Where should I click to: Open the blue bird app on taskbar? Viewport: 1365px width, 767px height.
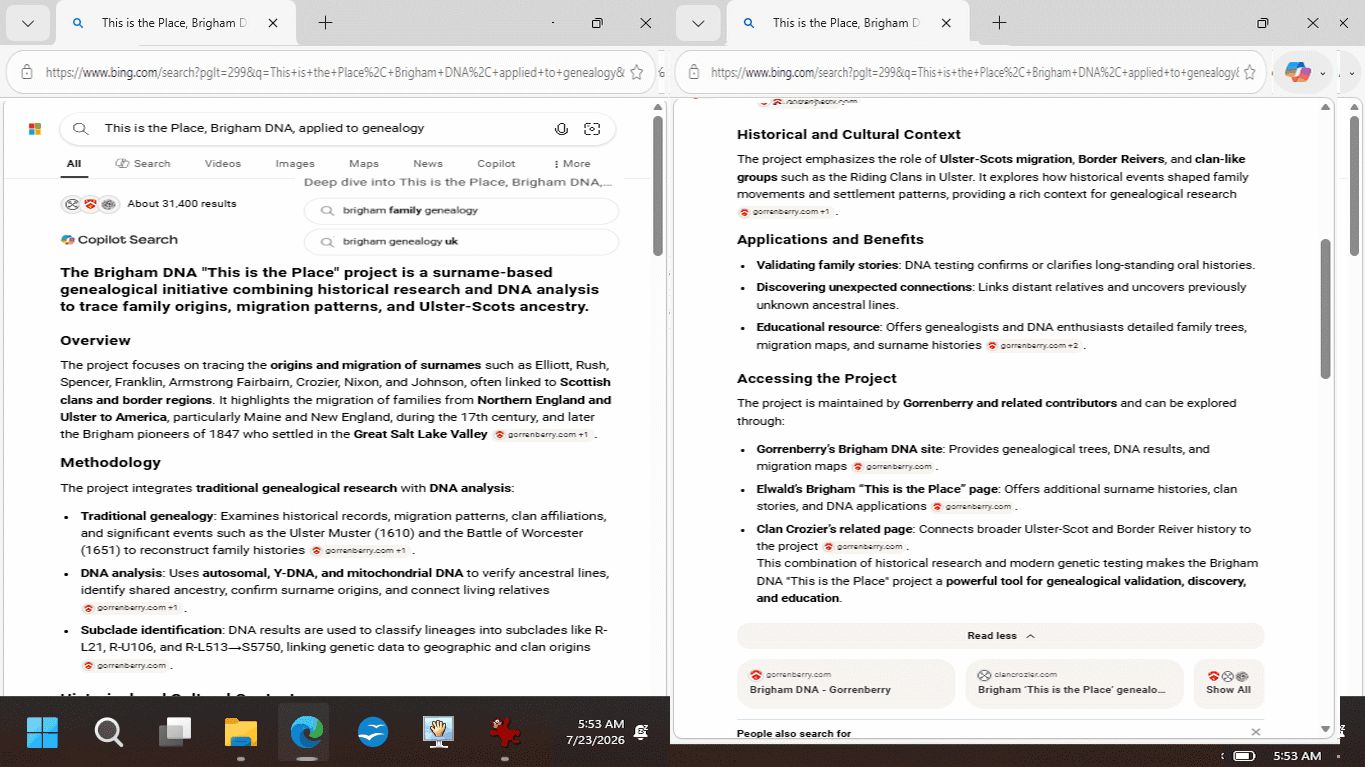(373, 733)
